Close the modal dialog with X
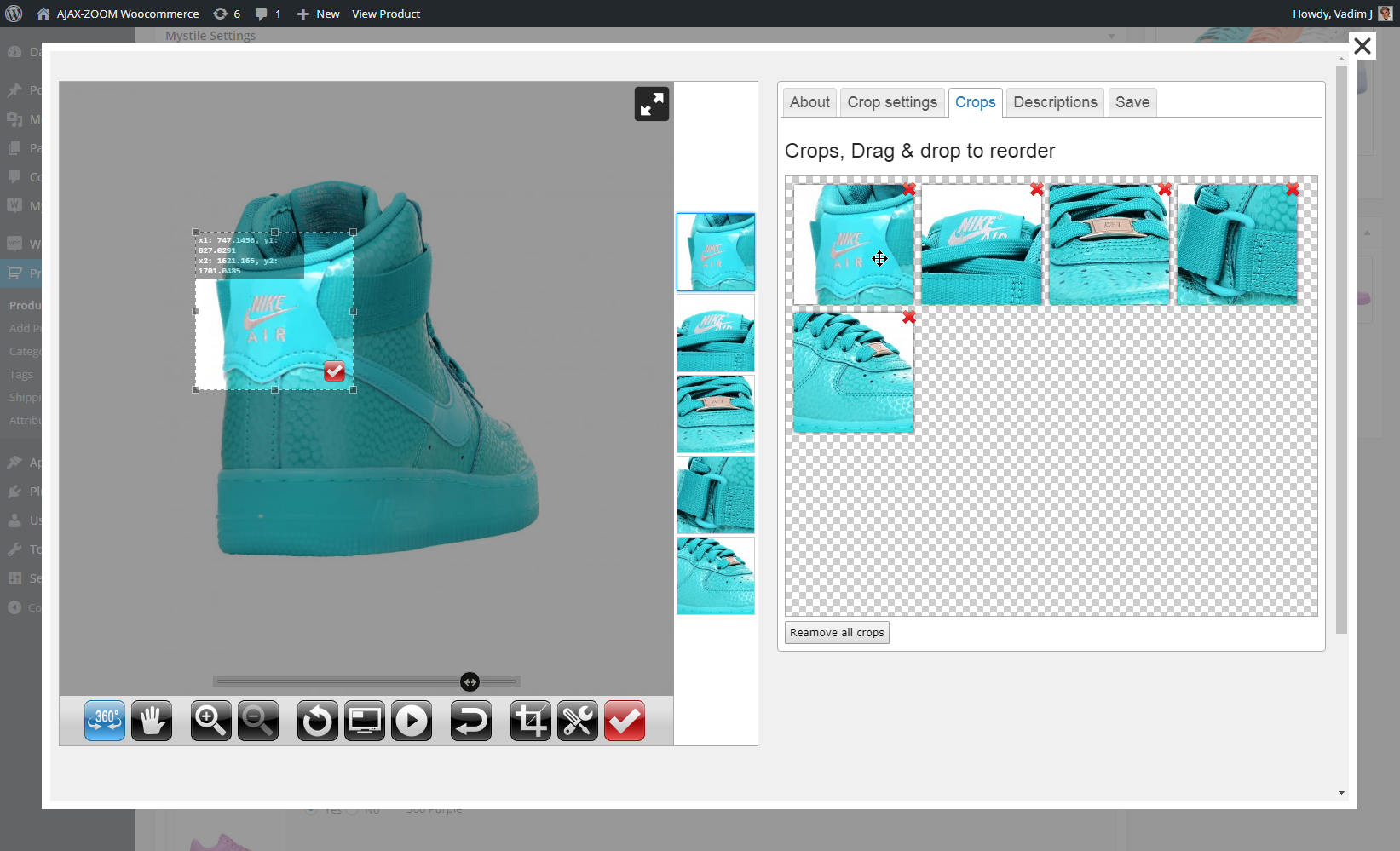 [x=1363, y=46]
